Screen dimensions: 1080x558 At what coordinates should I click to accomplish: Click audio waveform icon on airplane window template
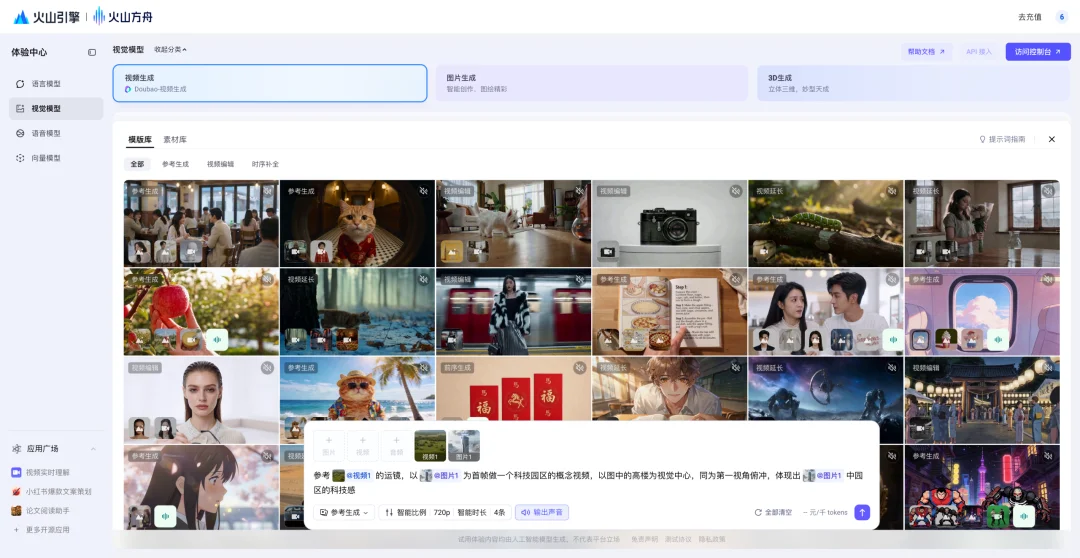[997, 340]
